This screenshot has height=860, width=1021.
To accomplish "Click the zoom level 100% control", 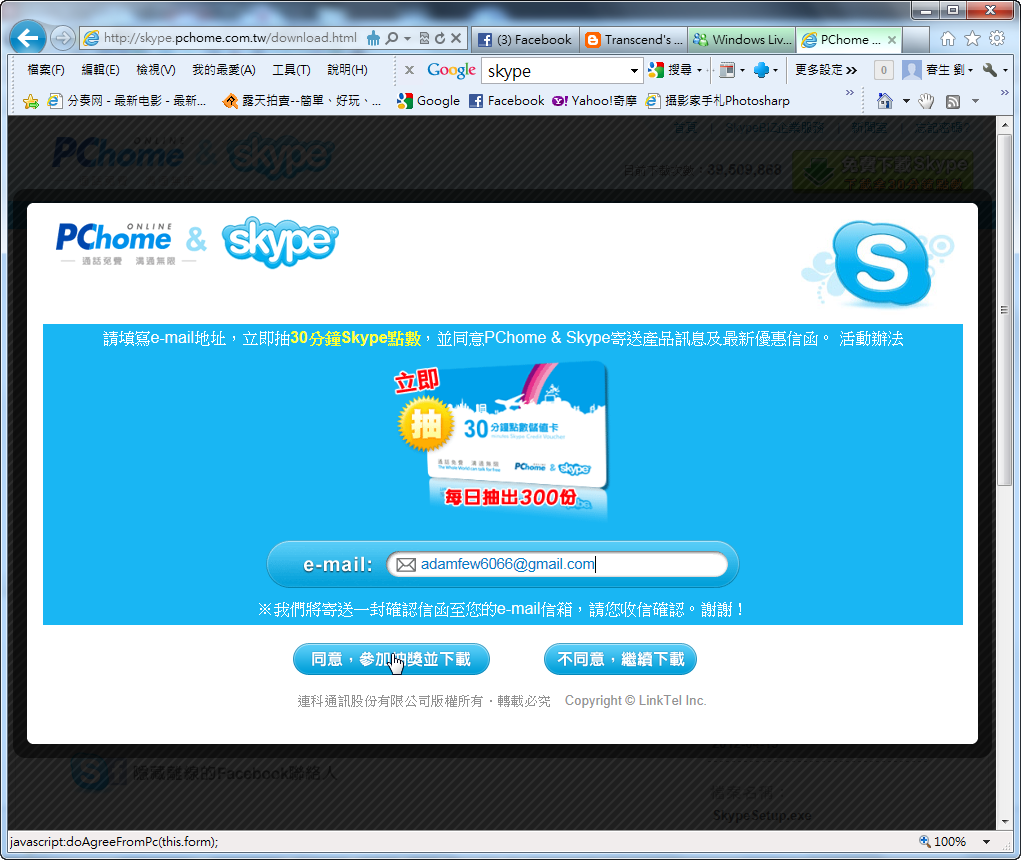I will point(942,841).
